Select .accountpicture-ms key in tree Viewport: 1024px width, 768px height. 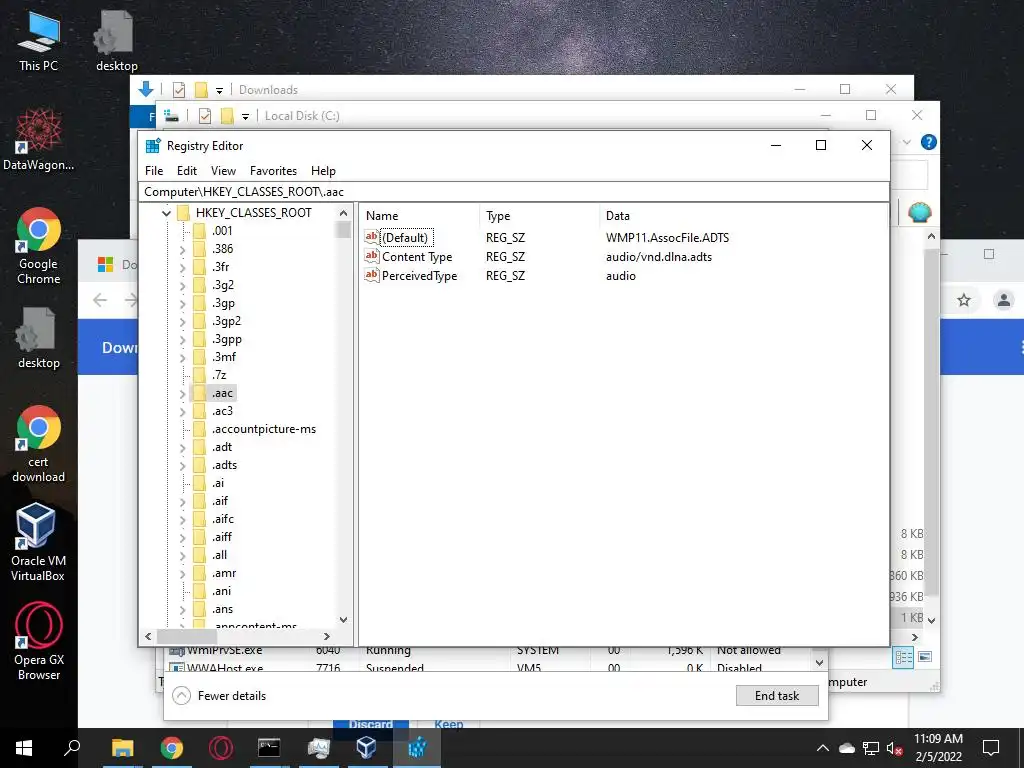pos(263,429)
